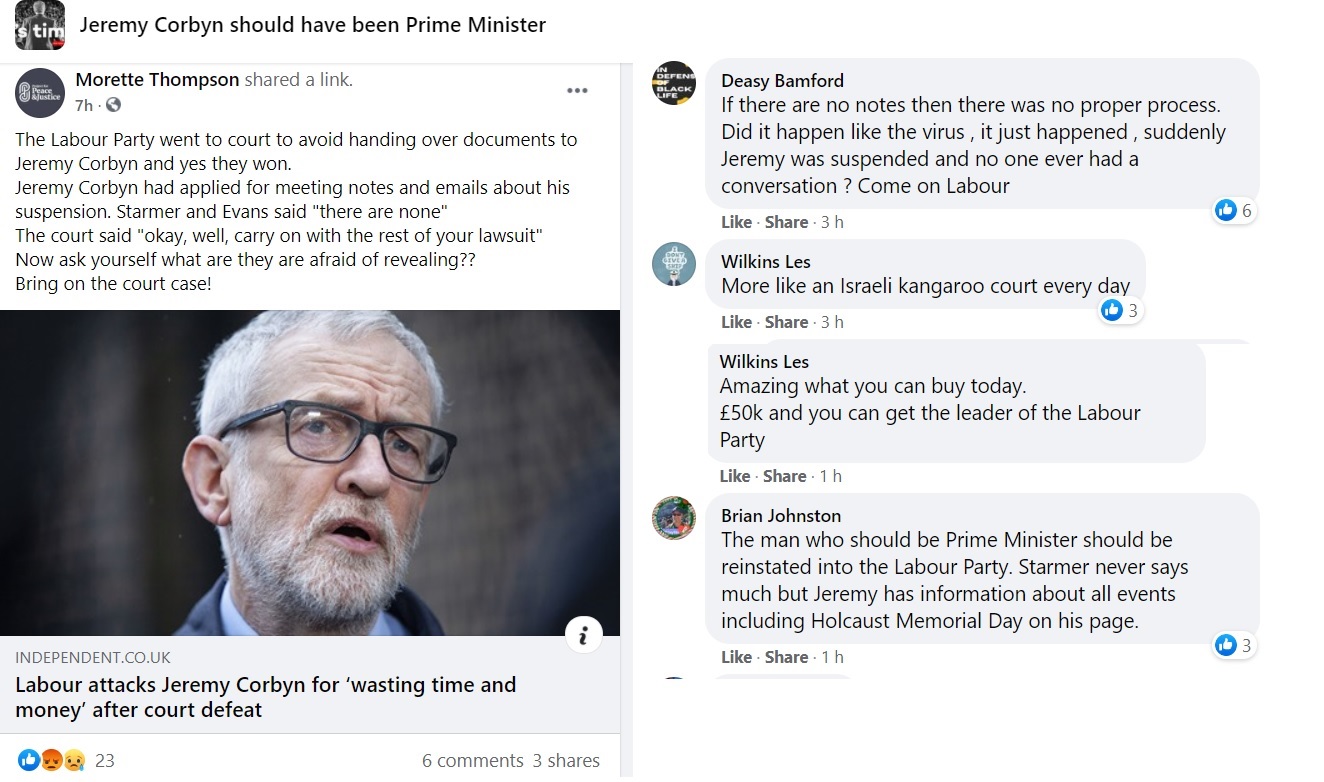Image resolution: width=1324 pixels, height=782 pixels.
Task: Open Brian Johnston's profile avatar
Action: [x=673, y=518]
